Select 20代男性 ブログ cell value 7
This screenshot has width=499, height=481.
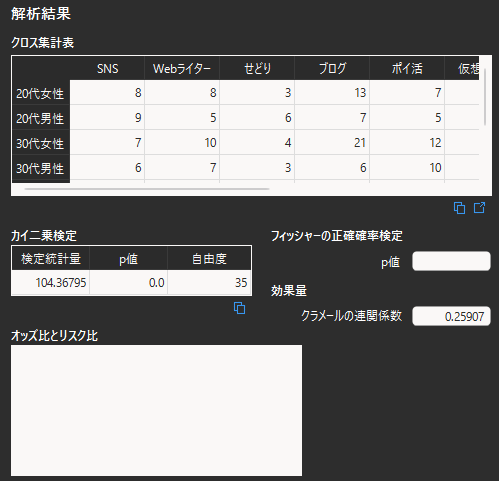tap(332, 118)
